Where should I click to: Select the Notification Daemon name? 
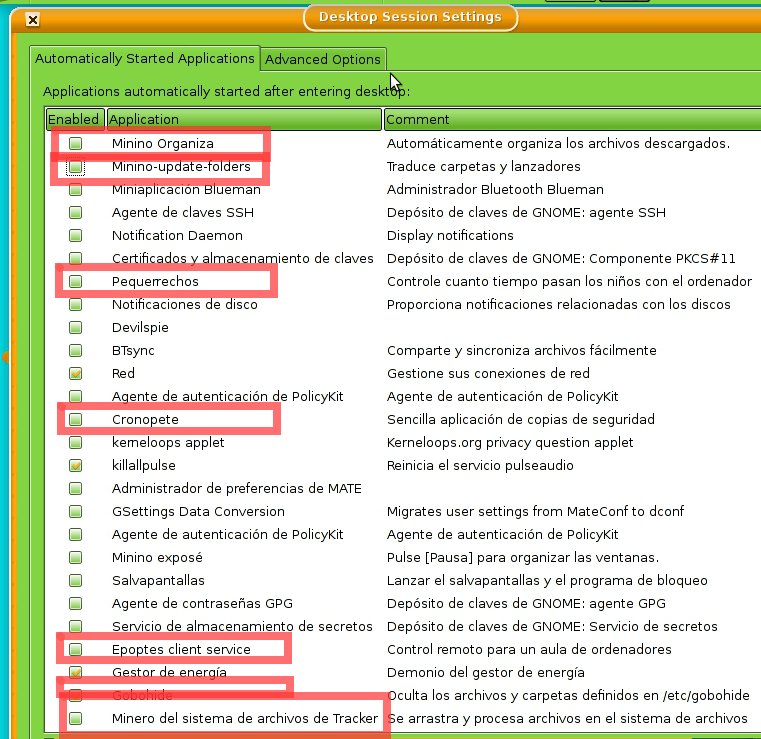click(177, 235)
